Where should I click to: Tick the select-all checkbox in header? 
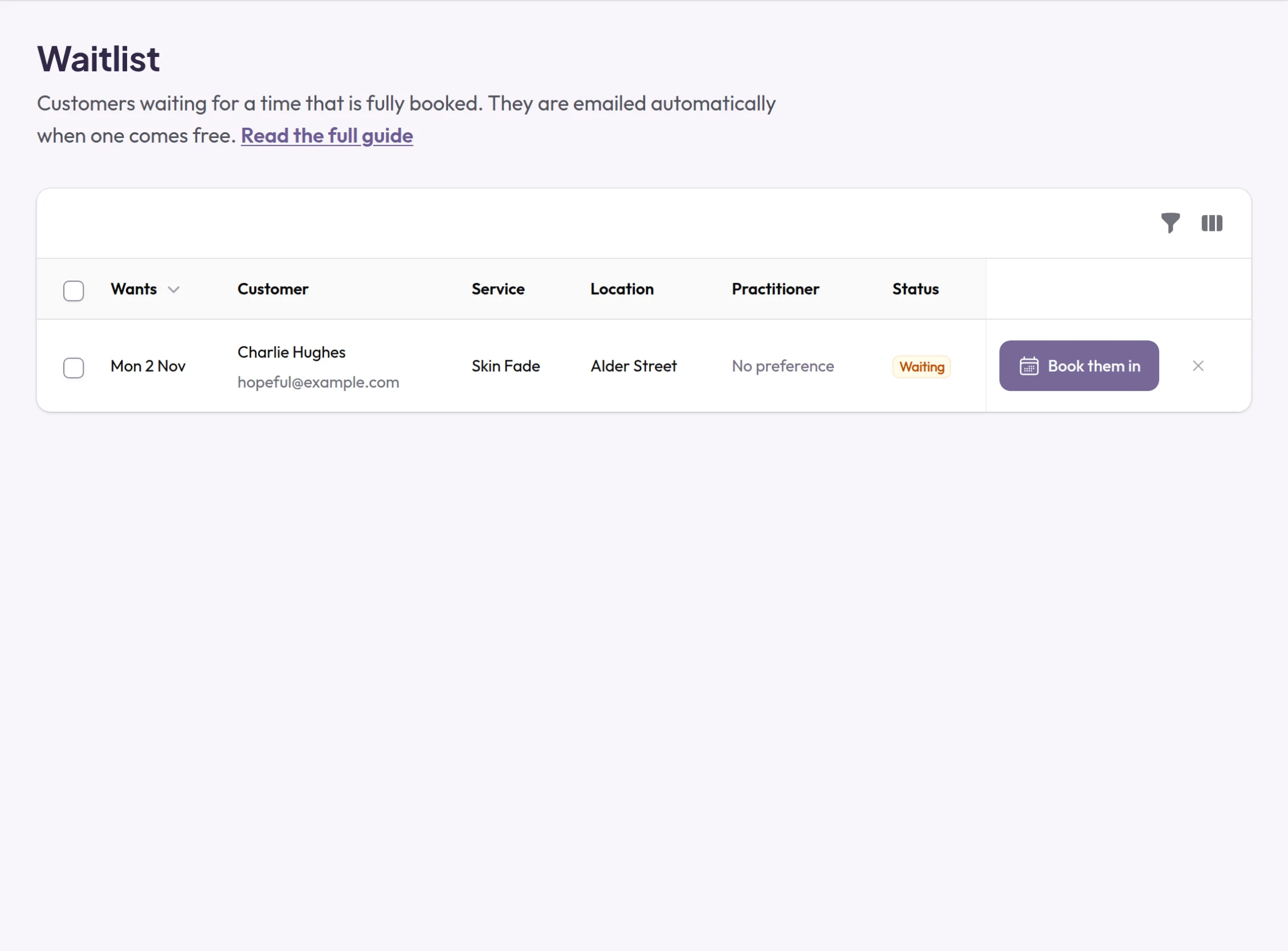coord(74,291)
